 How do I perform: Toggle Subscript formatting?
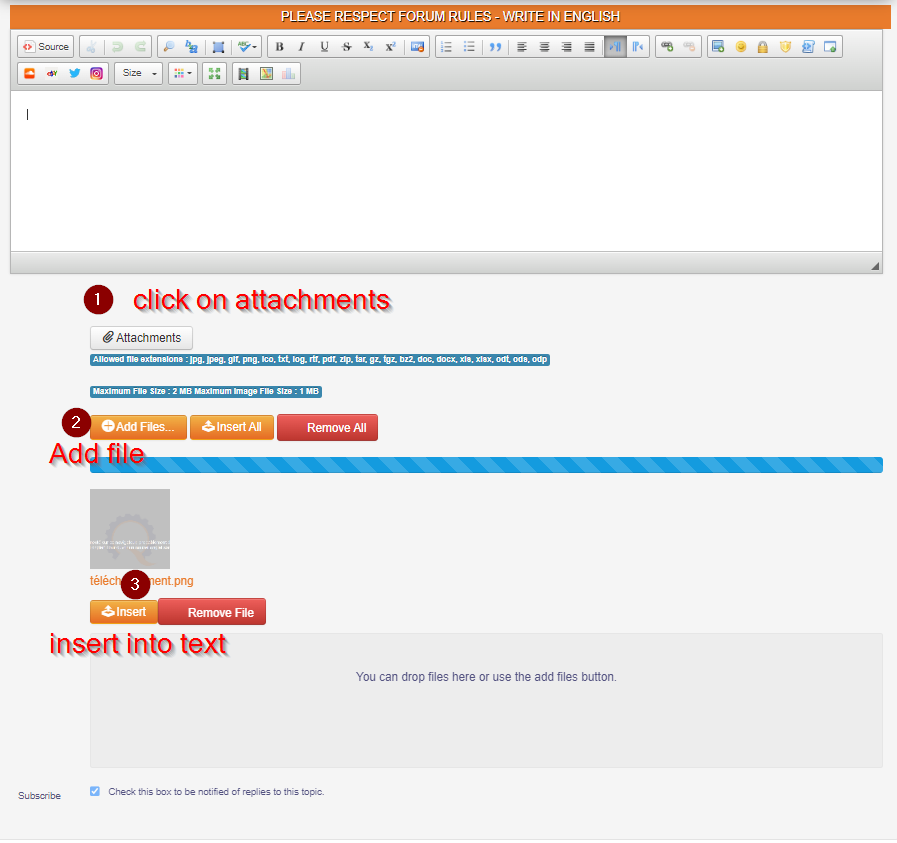point(368,47)
